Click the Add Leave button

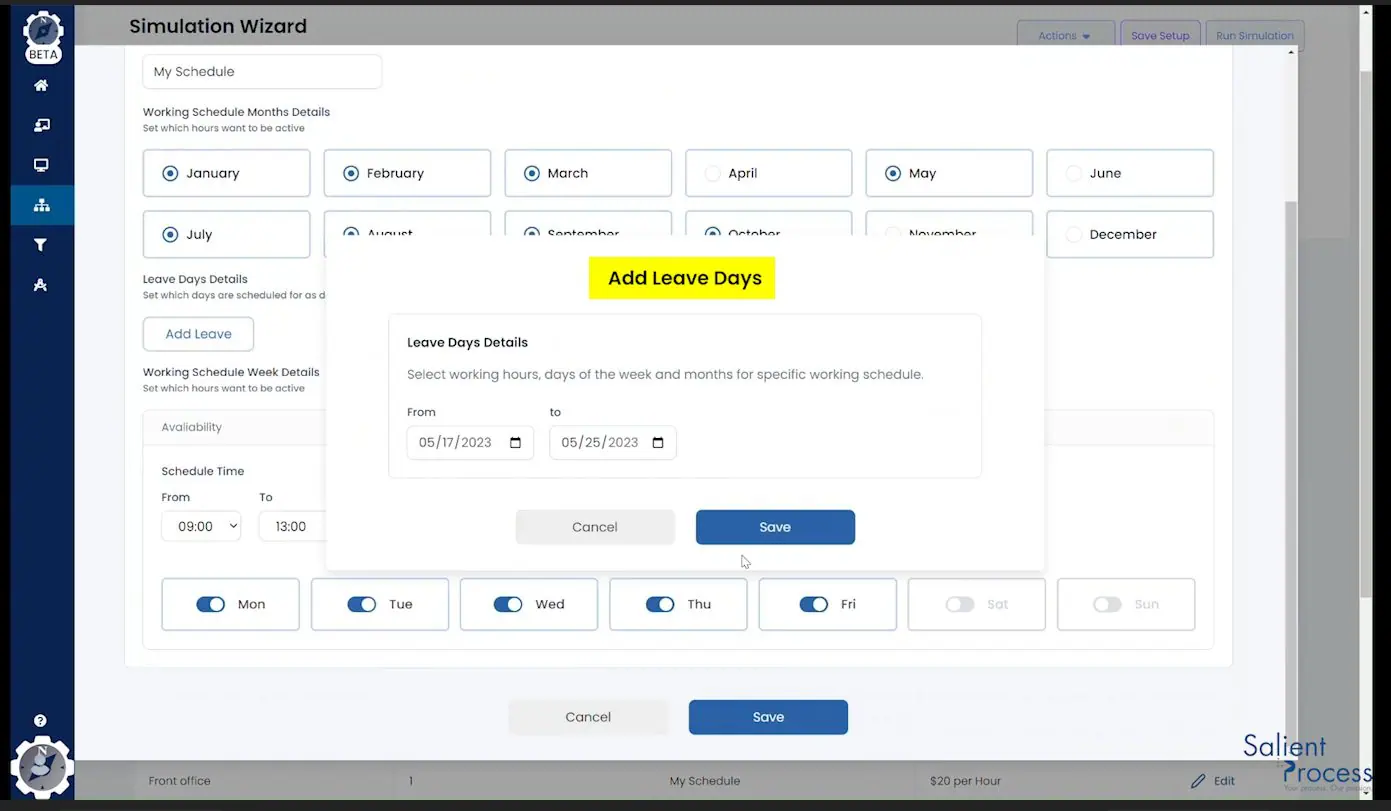click(x=198, y=334)
